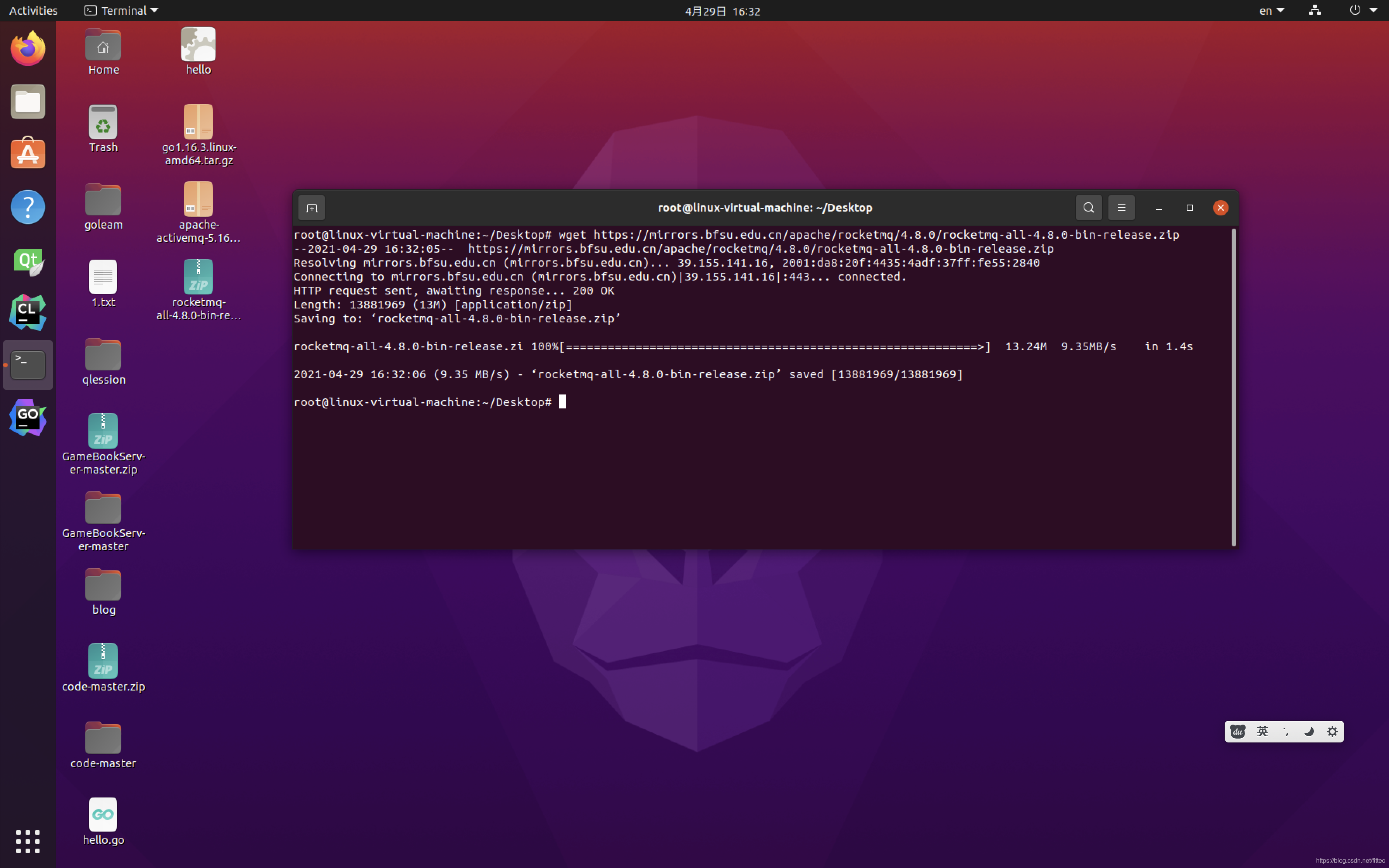Close the terminal window
Screen dimensions: 1389x868
pyautogui.click(x=1220, y=208)
